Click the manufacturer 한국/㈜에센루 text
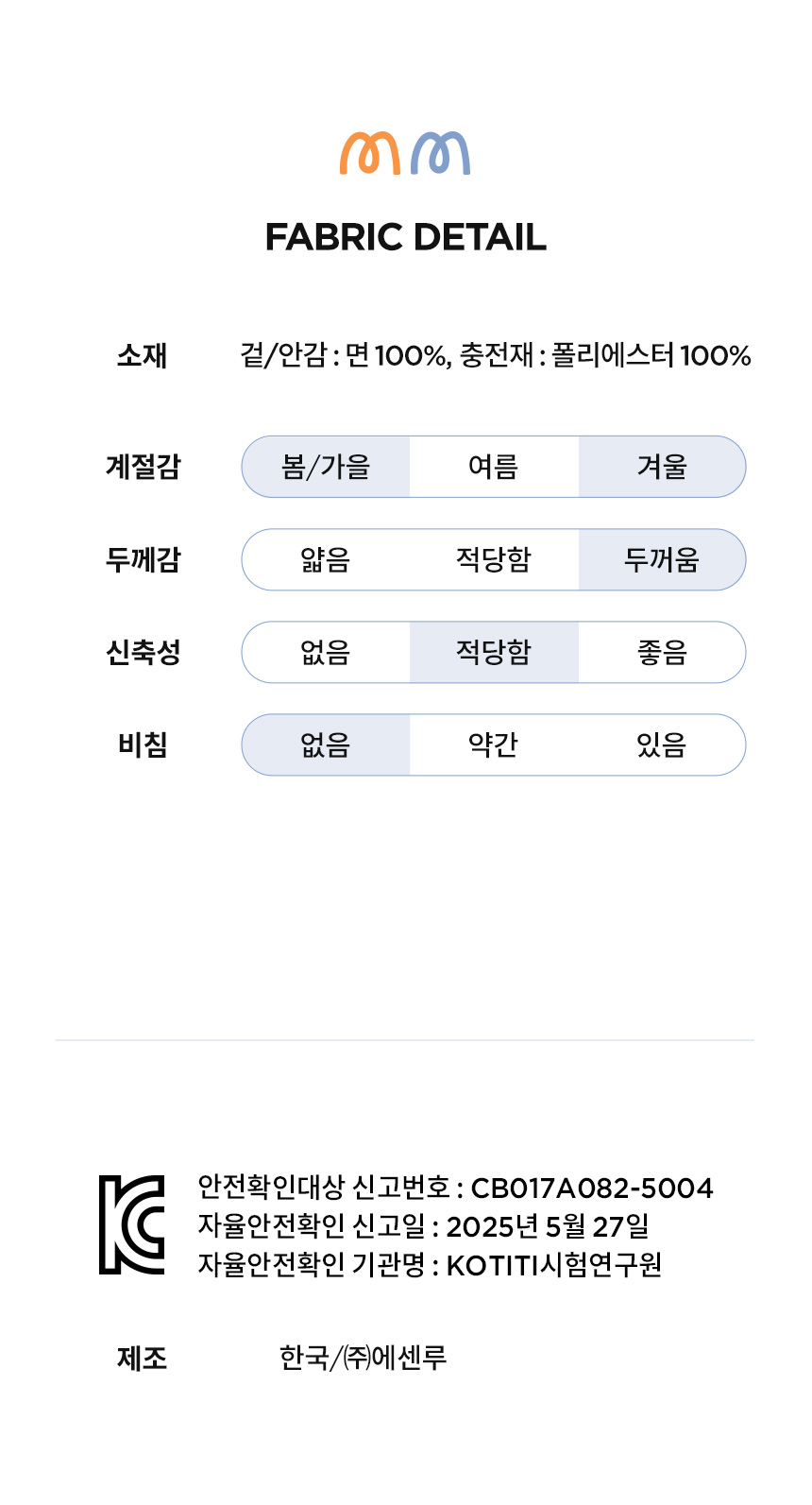 363,1358
